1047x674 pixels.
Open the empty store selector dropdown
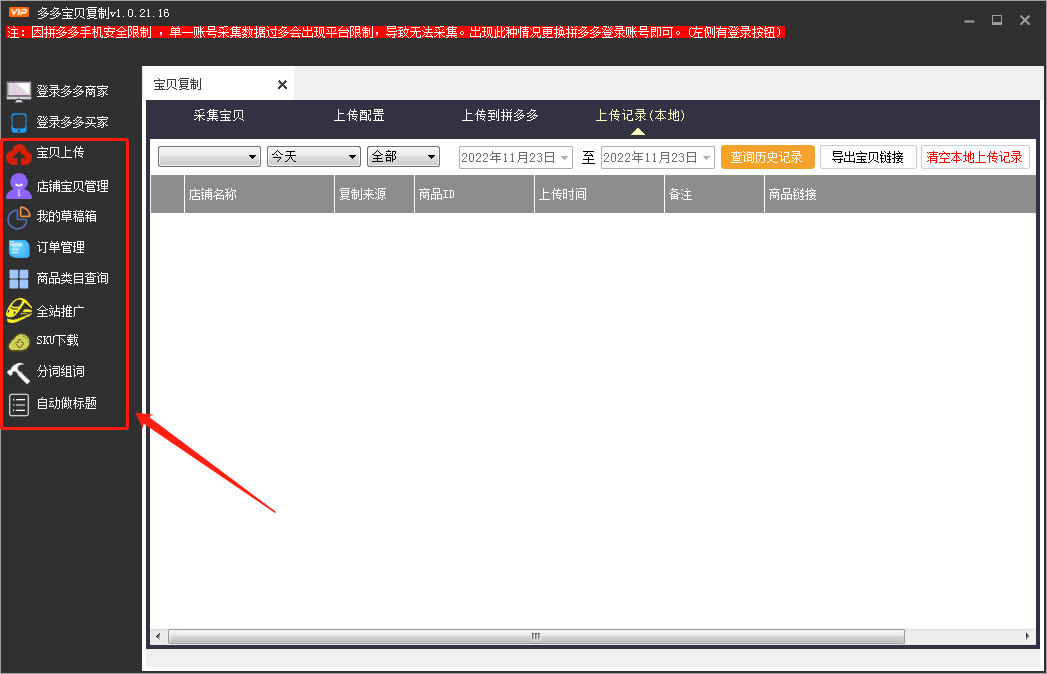point(208,156)
